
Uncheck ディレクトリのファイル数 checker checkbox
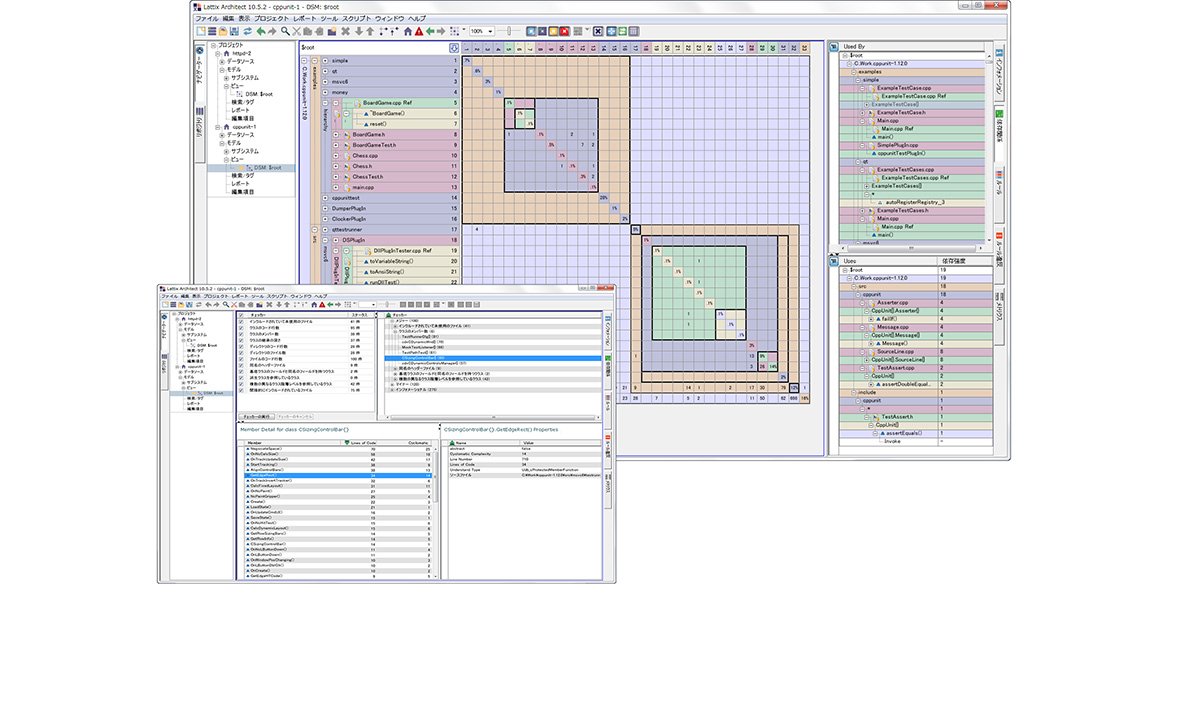(241, 352)
